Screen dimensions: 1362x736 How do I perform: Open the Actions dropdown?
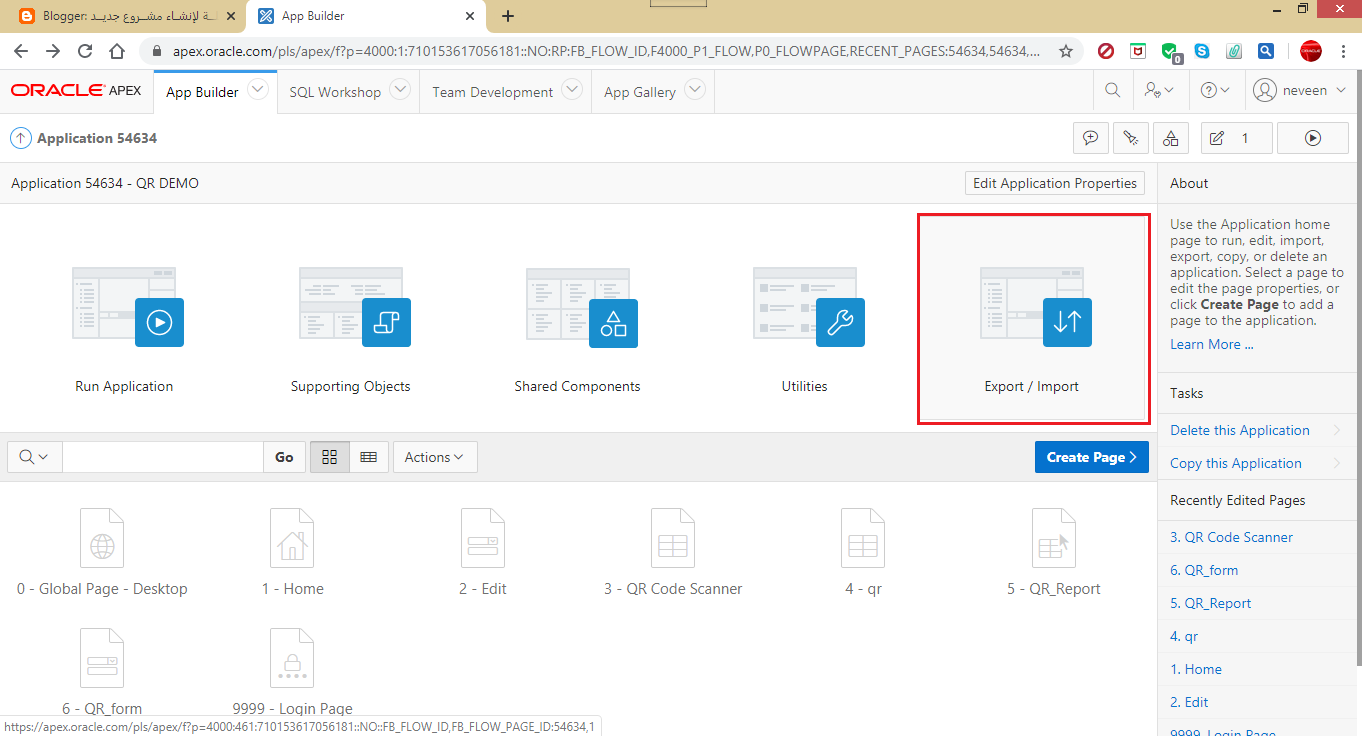click(x=434, y=457)
